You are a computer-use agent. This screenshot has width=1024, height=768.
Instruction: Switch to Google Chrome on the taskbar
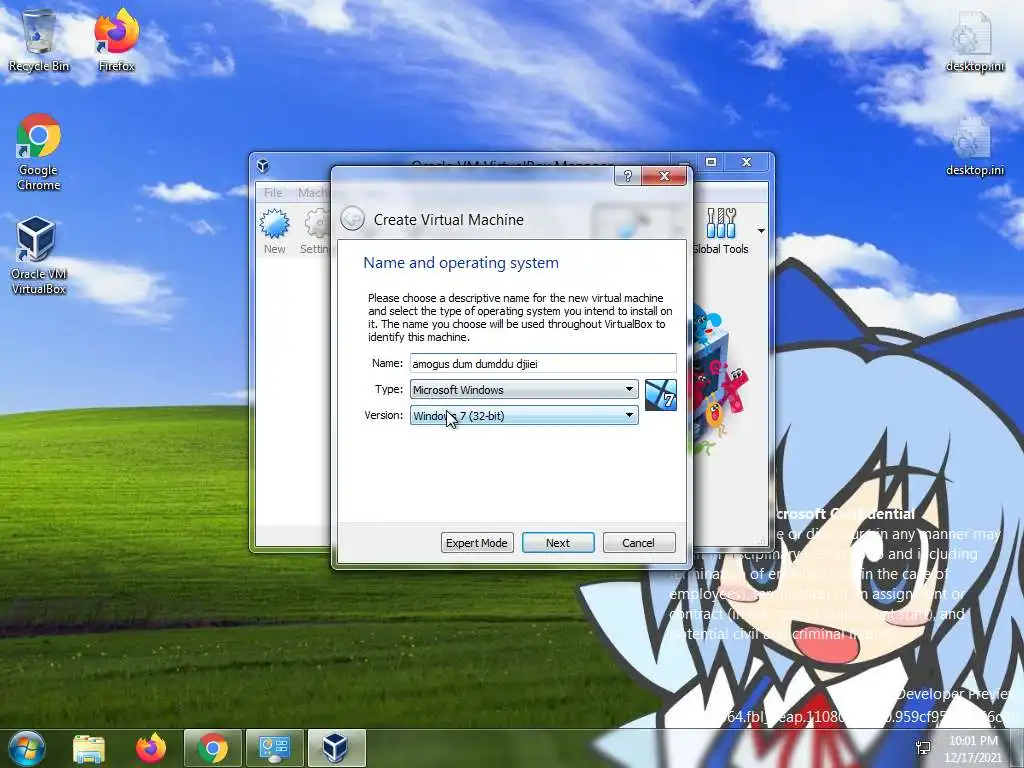coord(213,748)
